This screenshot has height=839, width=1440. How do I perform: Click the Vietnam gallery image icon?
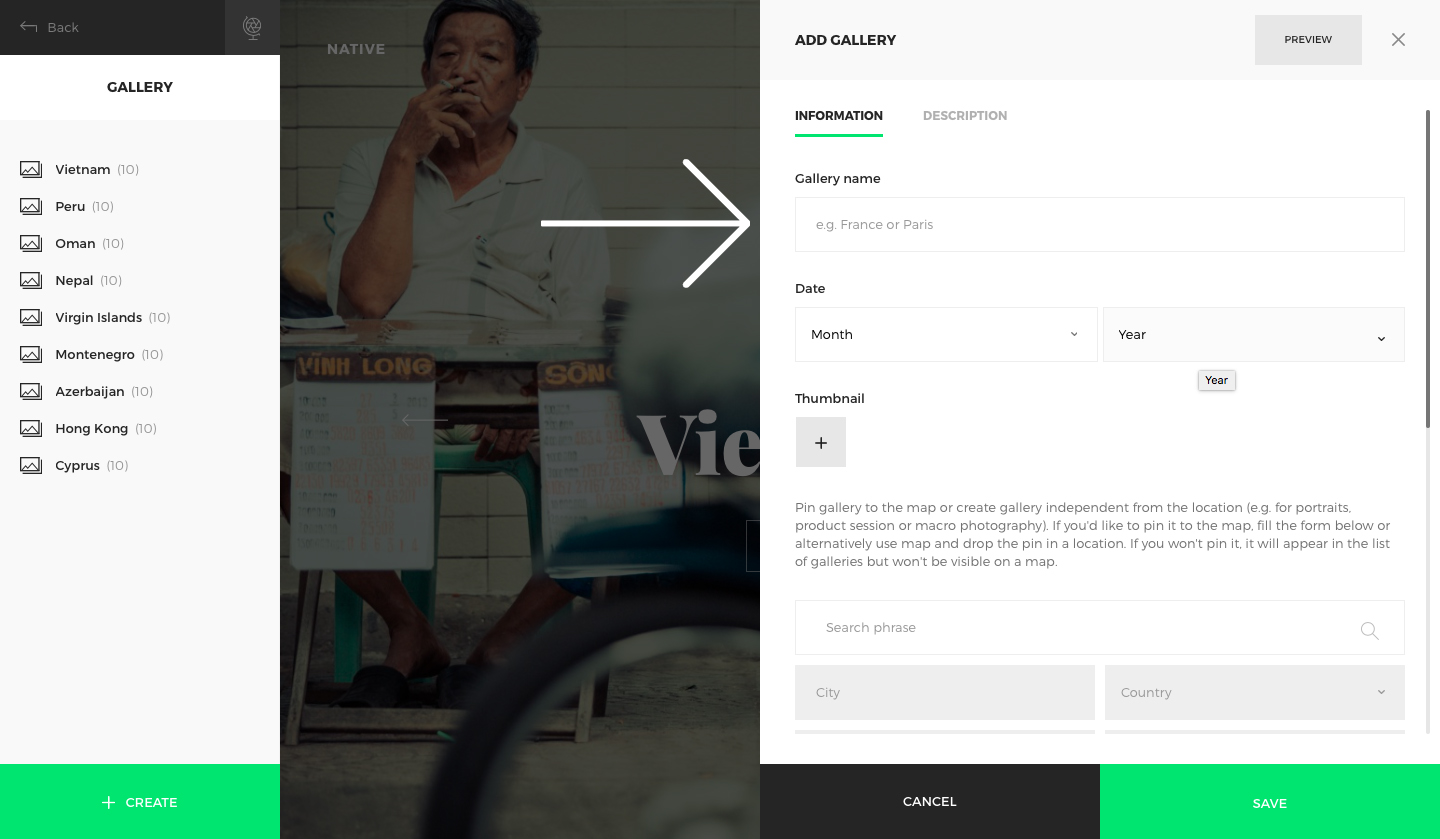[31, 170]
